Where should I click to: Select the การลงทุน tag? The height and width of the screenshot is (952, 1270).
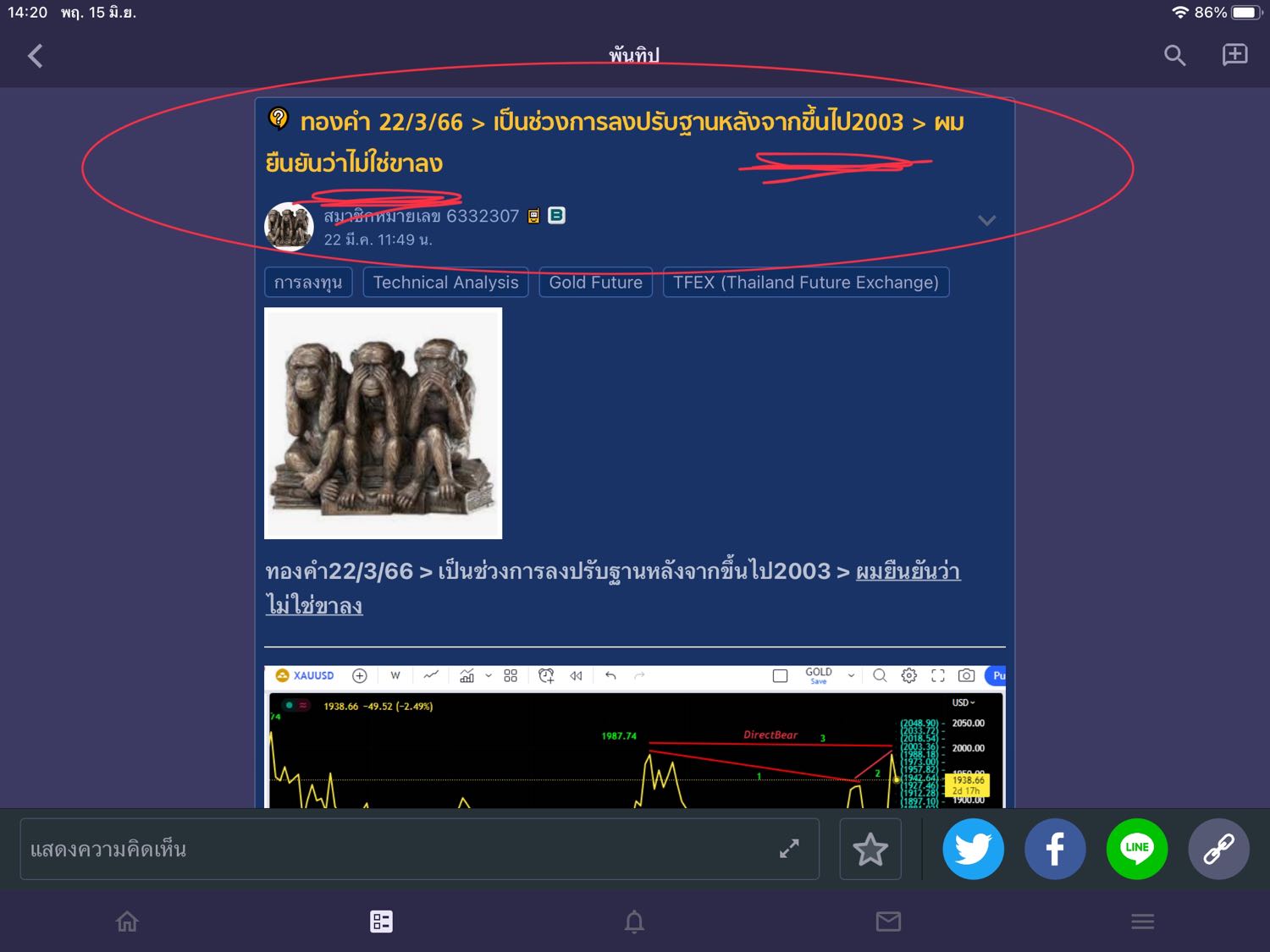(308, 283)
